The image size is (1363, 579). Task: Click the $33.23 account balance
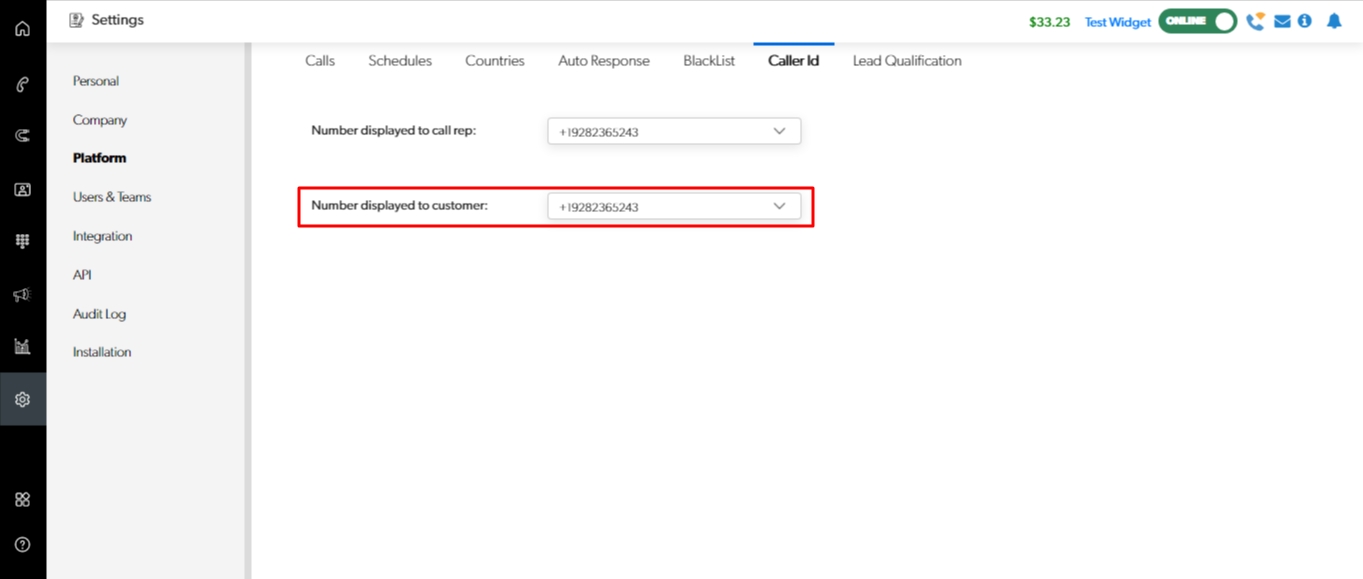[1049, 22]
